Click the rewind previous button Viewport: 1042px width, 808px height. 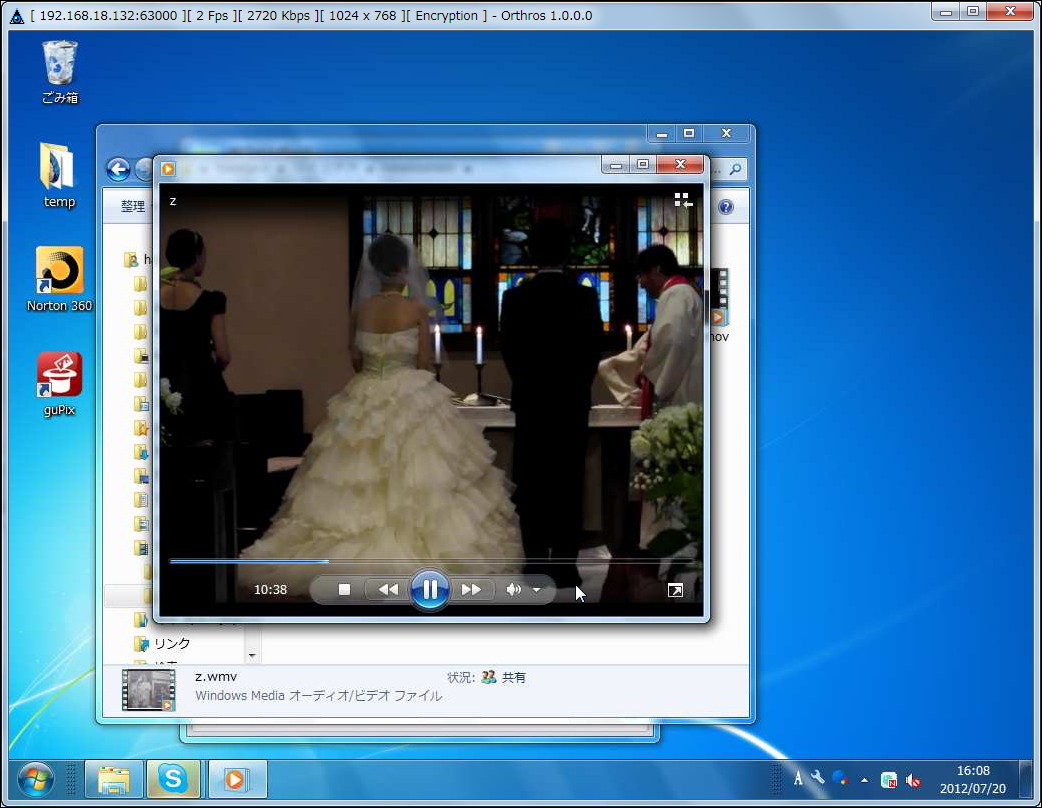(388, 589)
